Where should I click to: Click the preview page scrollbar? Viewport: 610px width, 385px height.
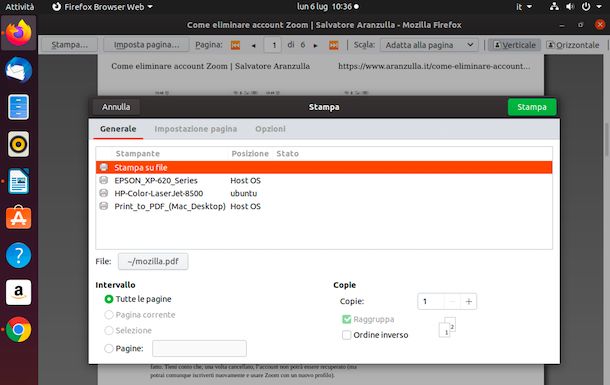[x=607, y=140]
